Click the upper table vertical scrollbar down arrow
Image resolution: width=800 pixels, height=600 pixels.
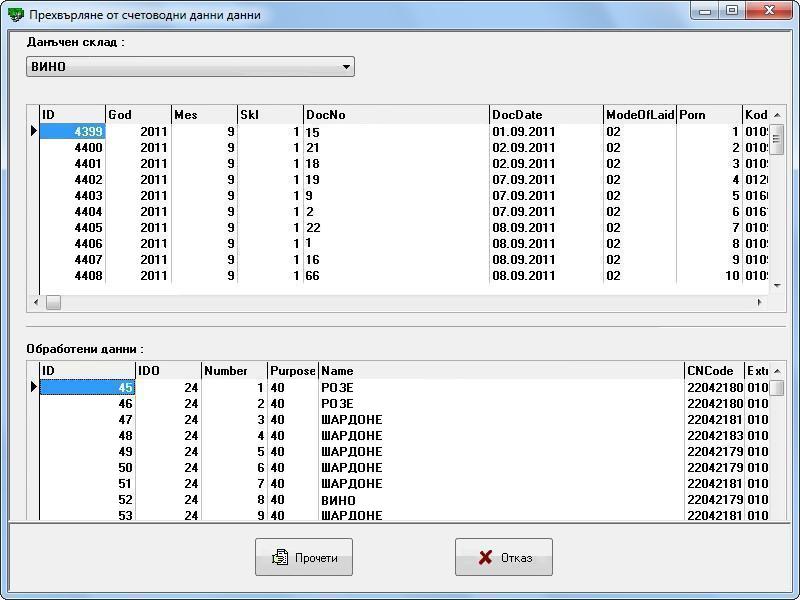777,285
